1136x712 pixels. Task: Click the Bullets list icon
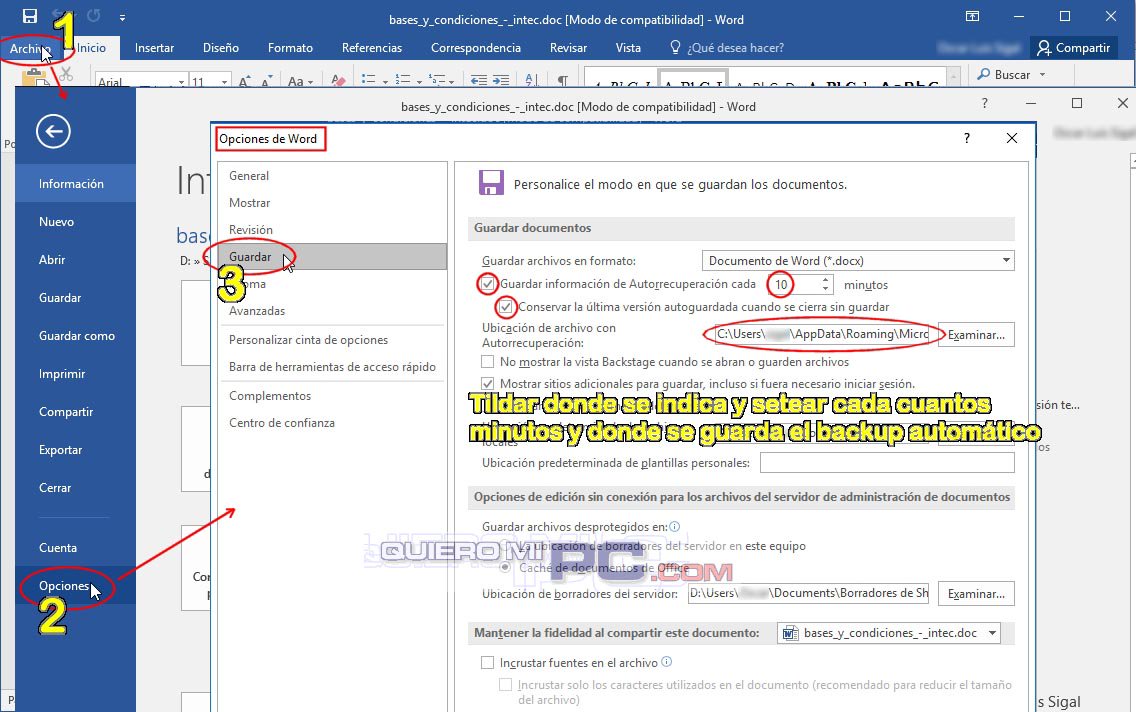coord(368,80)
